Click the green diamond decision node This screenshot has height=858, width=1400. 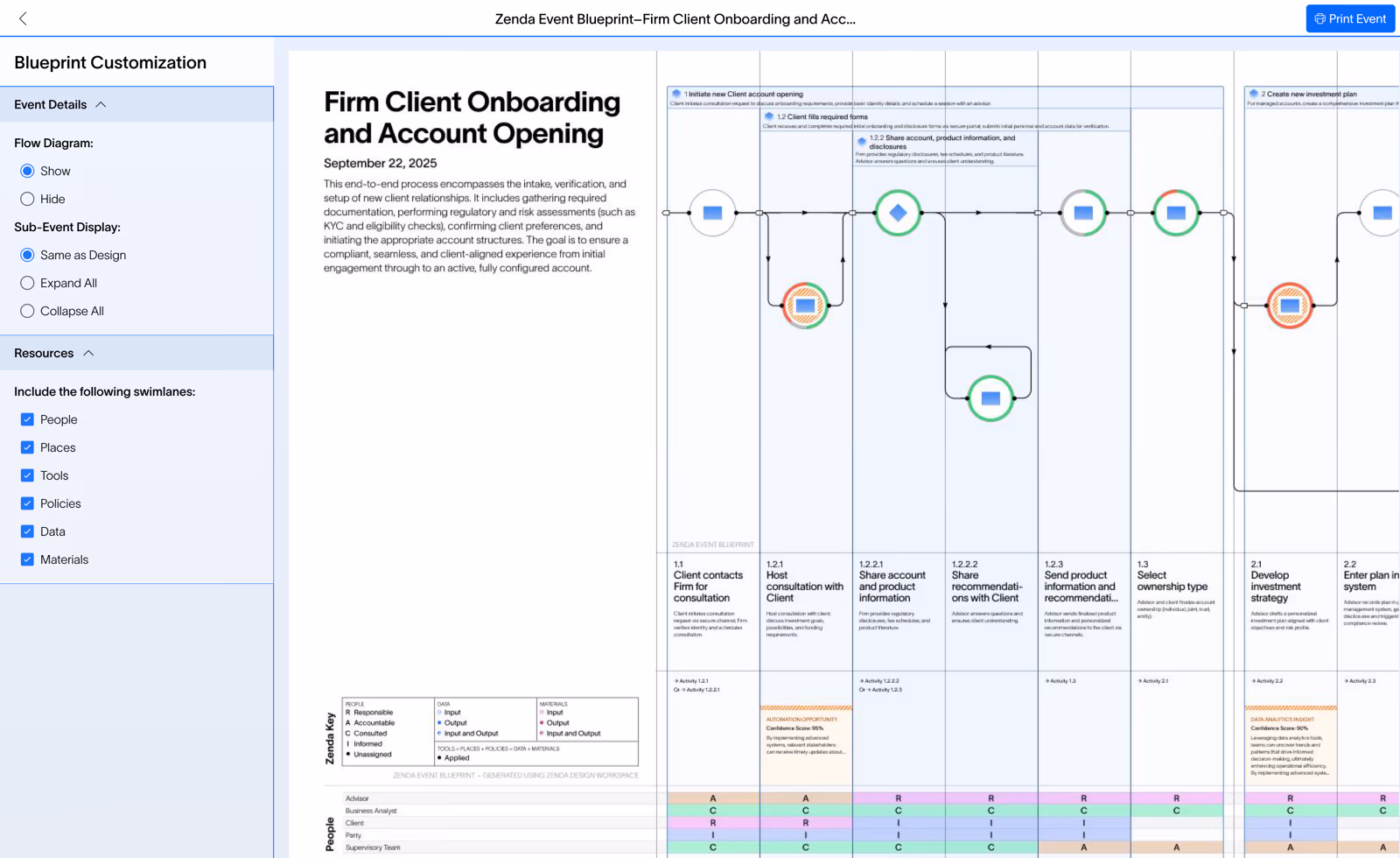[x=898, y=213]
